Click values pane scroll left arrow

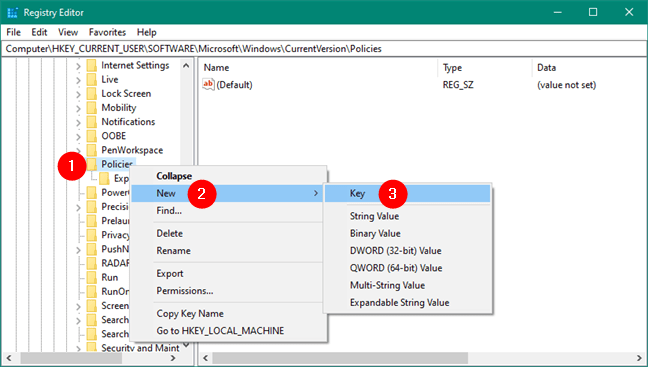point(205,358)
